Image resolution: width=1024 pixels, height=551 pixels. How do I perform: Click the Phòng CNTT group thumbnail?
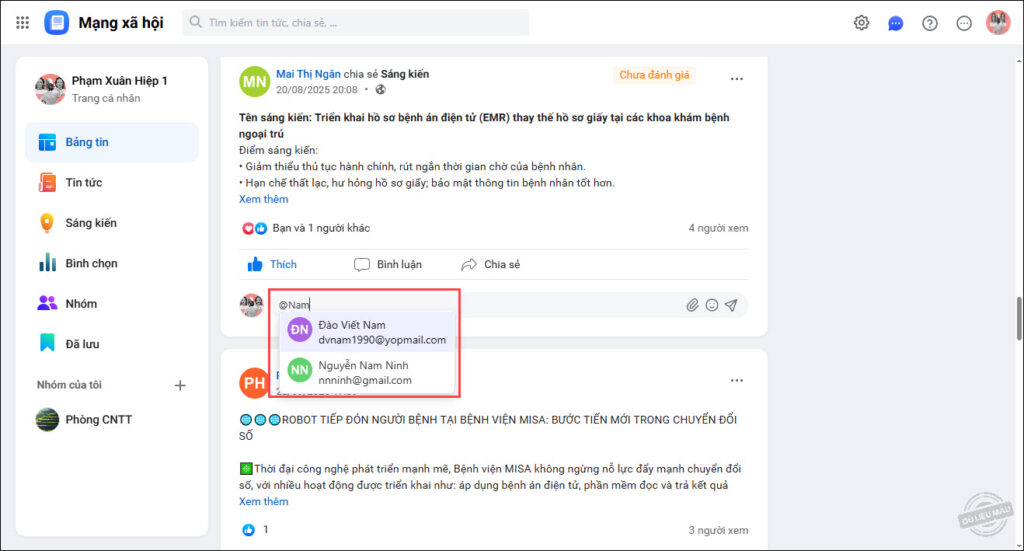[x=47, y=420]
